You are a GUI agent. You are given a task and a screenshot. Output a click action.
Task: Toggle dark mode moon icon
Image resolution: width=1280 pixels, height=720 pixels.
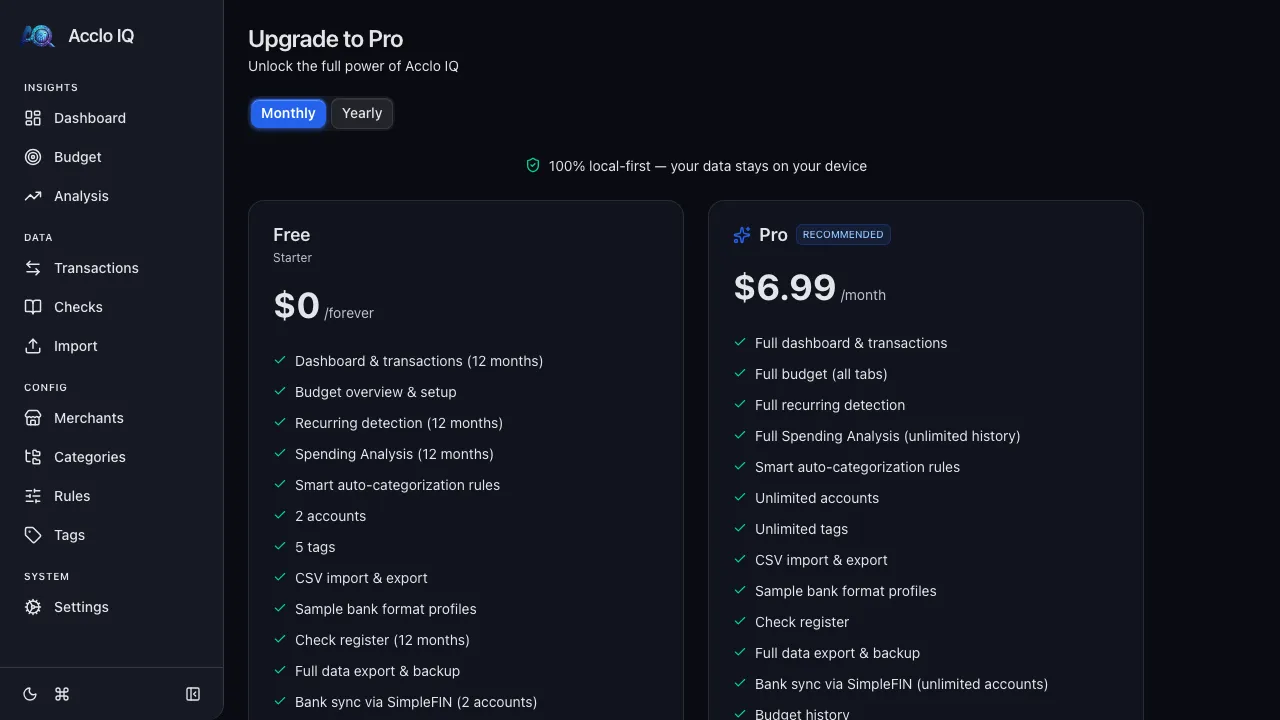pos(30,694)
